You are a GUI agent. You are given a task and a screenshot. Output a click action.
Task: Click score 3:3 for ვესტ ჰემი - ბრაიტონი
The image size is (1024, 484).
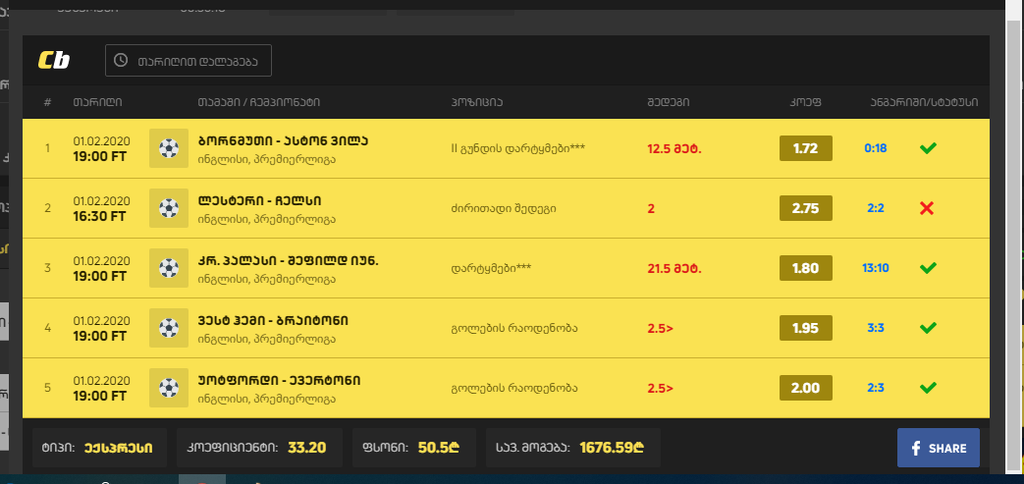coord(875,328)
